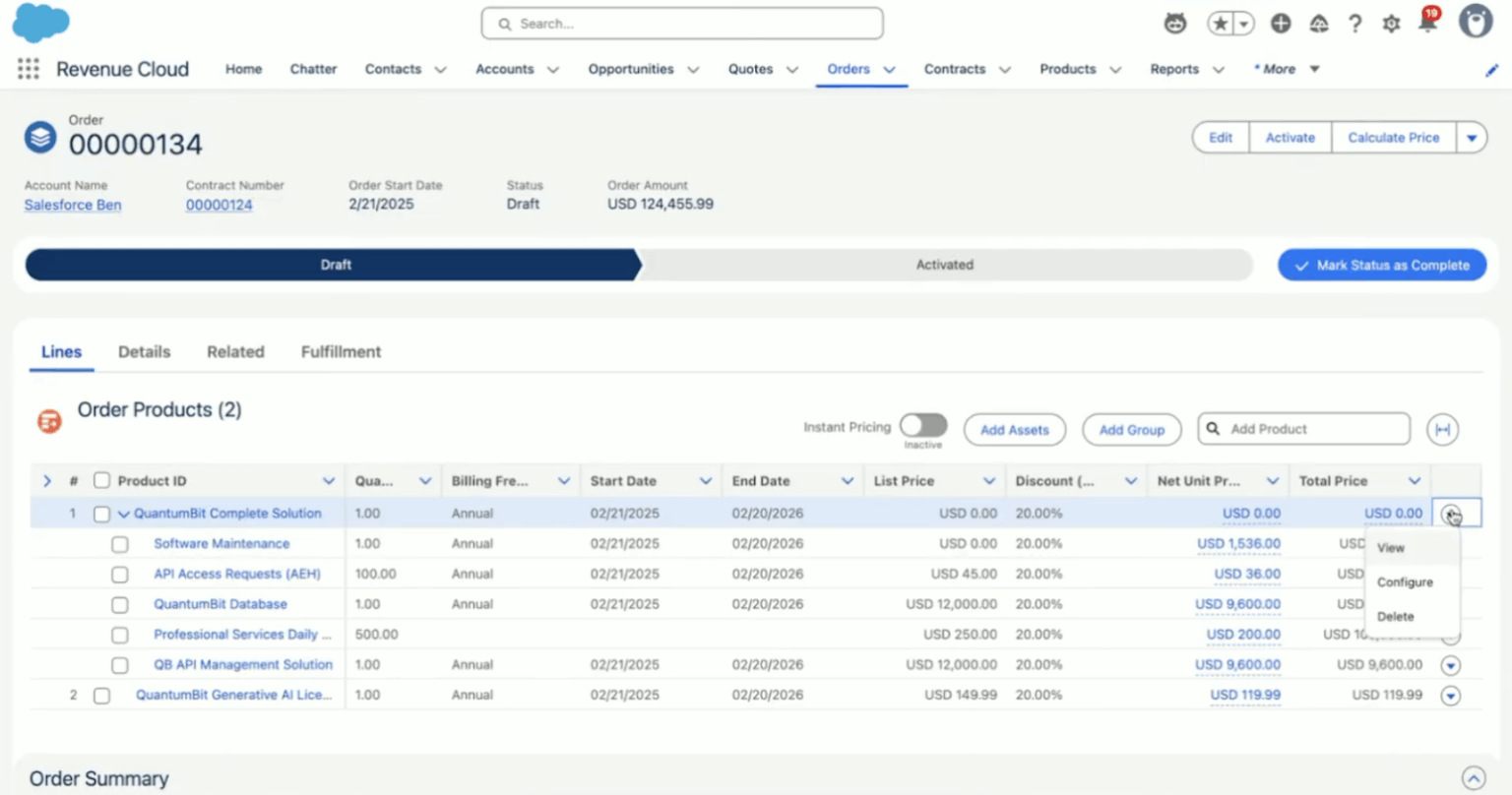This screenshot has height=795, width=1512.
Task: Open the Opportunities nav dropdown chevron
Action: coord(693,70)
